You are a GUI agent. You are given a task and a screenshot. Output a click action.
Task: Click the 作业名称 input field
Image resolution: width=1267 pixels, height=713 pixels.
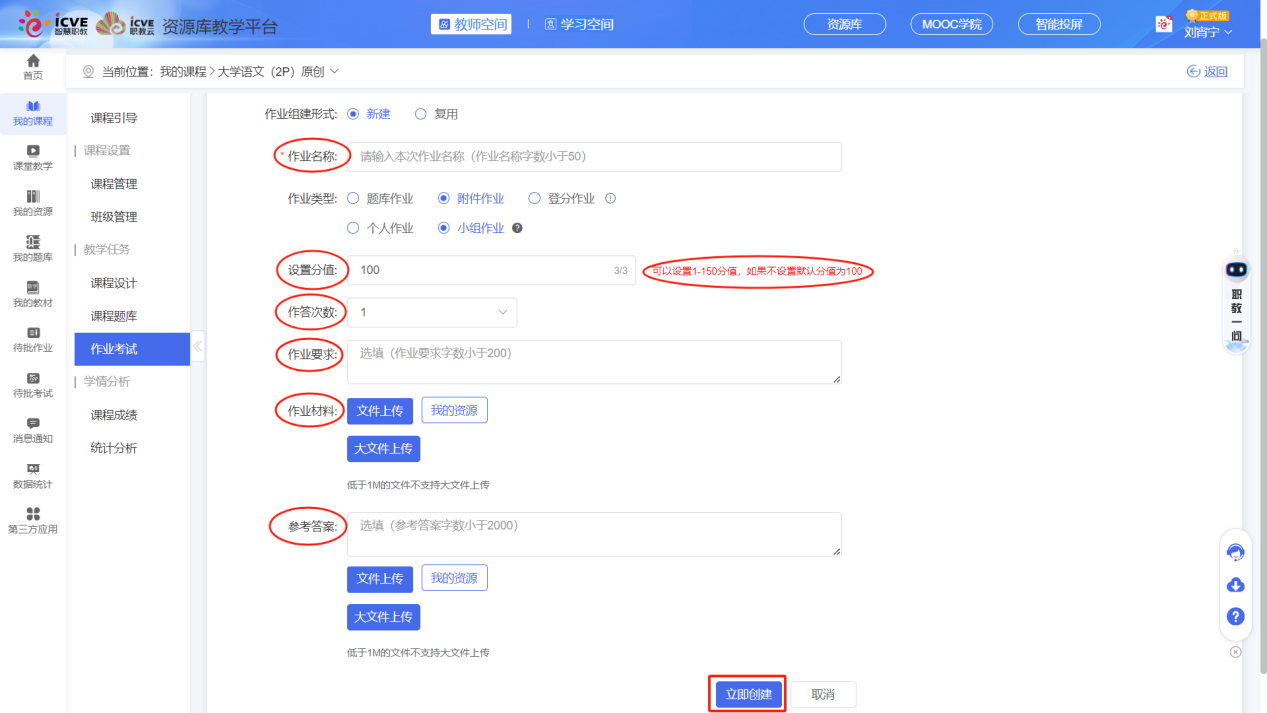click(594, 157)
